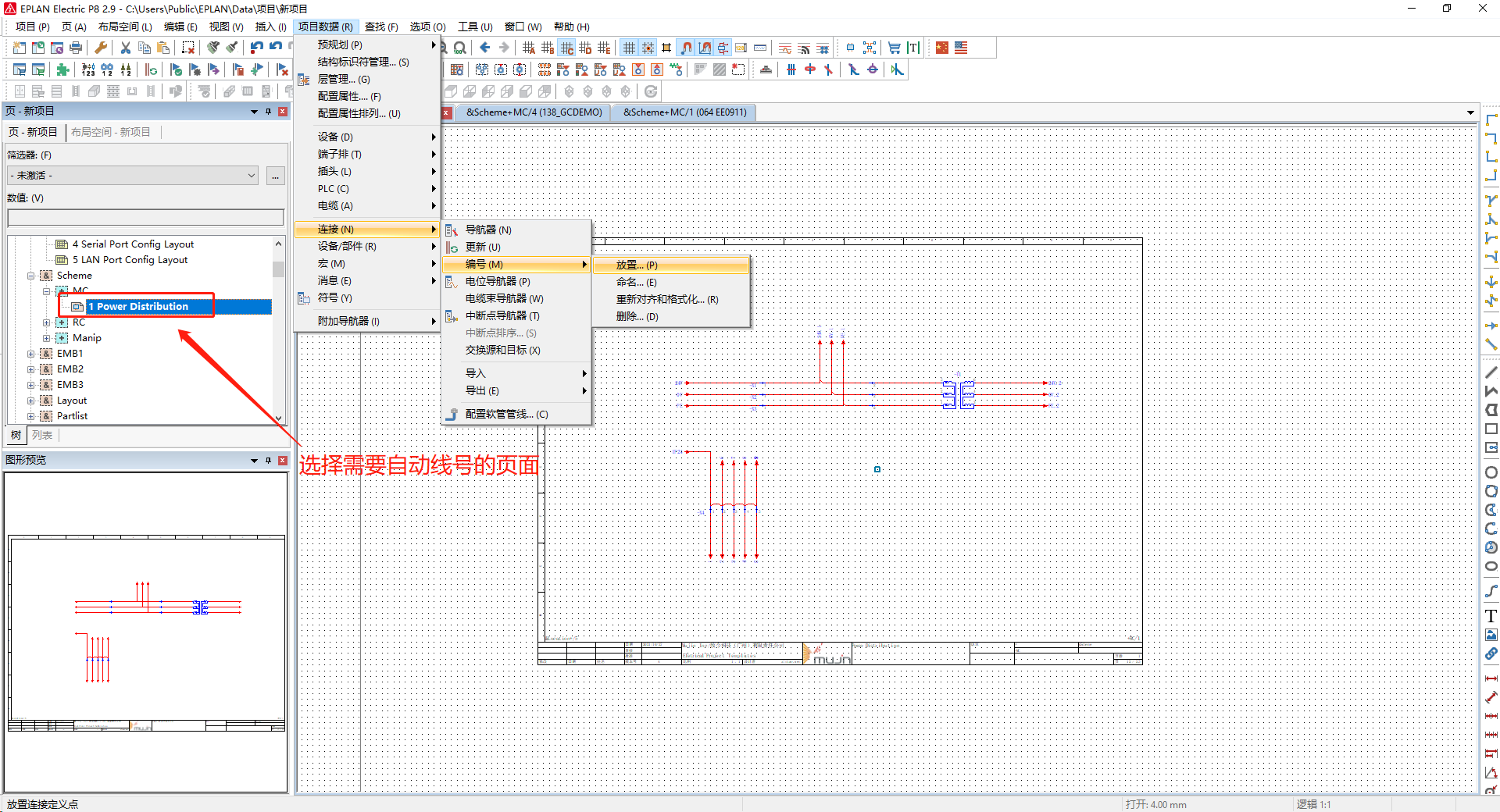Select the Insert Image tool
This screenshot has height=812, width=1500.
[x=1491, y=635]
